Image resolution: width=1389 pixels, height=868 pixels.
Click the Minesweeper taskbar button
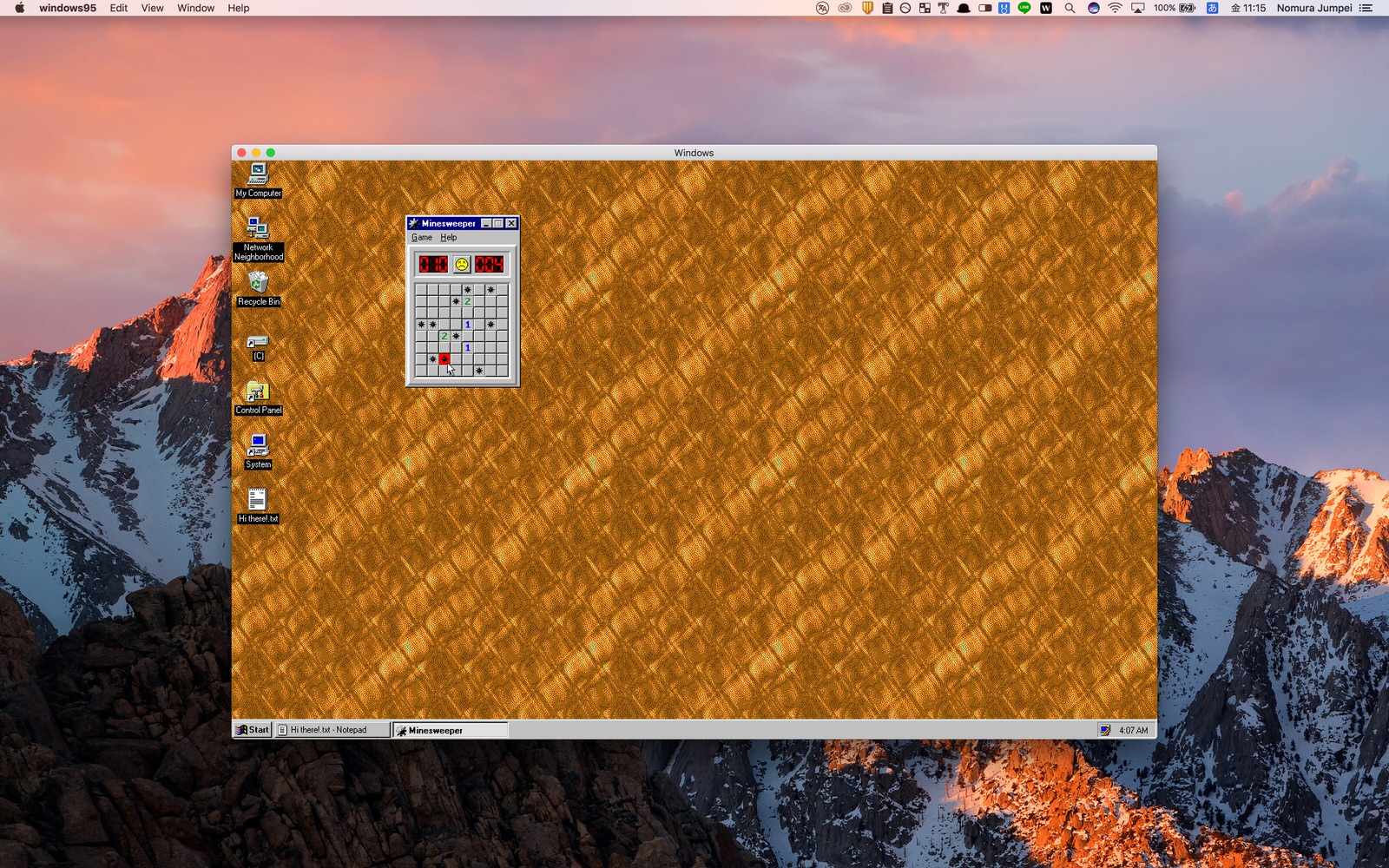[x=451, y=730]
